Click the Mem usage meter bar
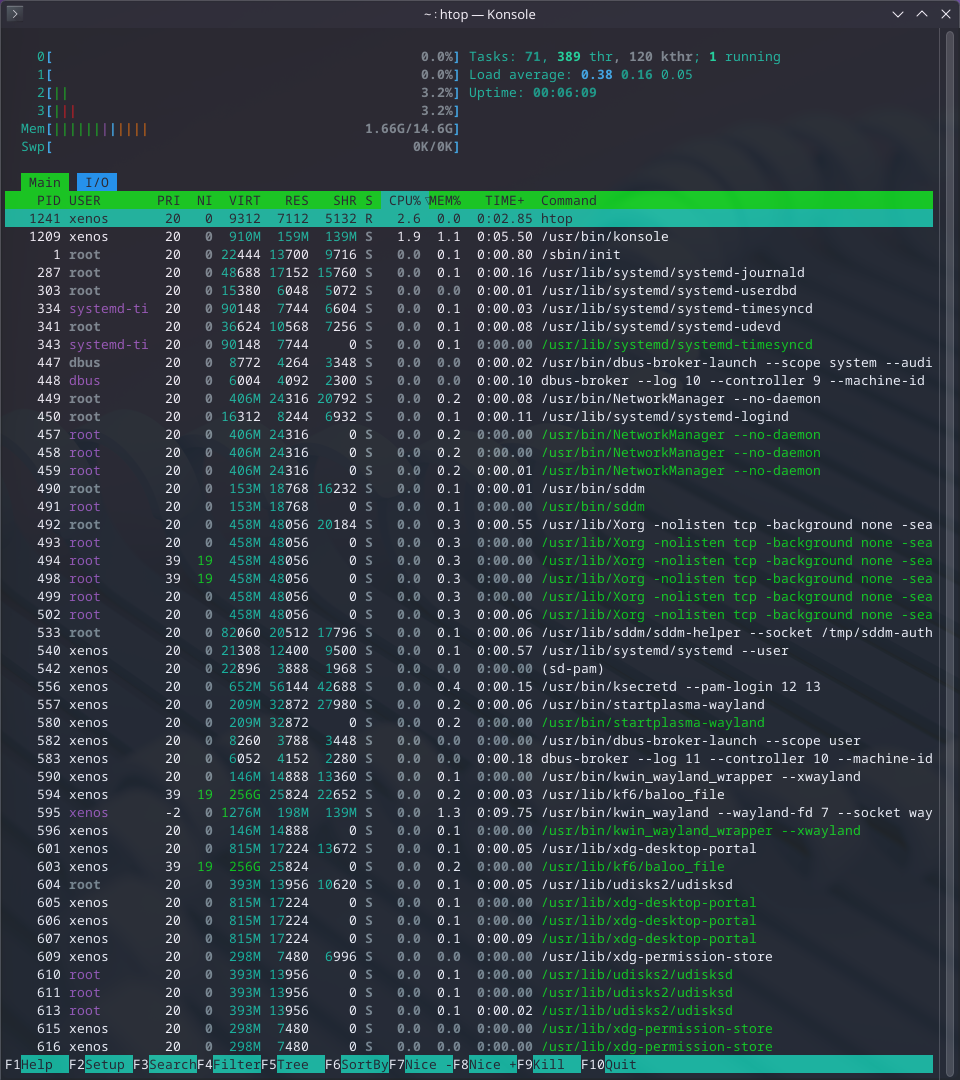960x1080 pixels. click(x=240, y=129)
